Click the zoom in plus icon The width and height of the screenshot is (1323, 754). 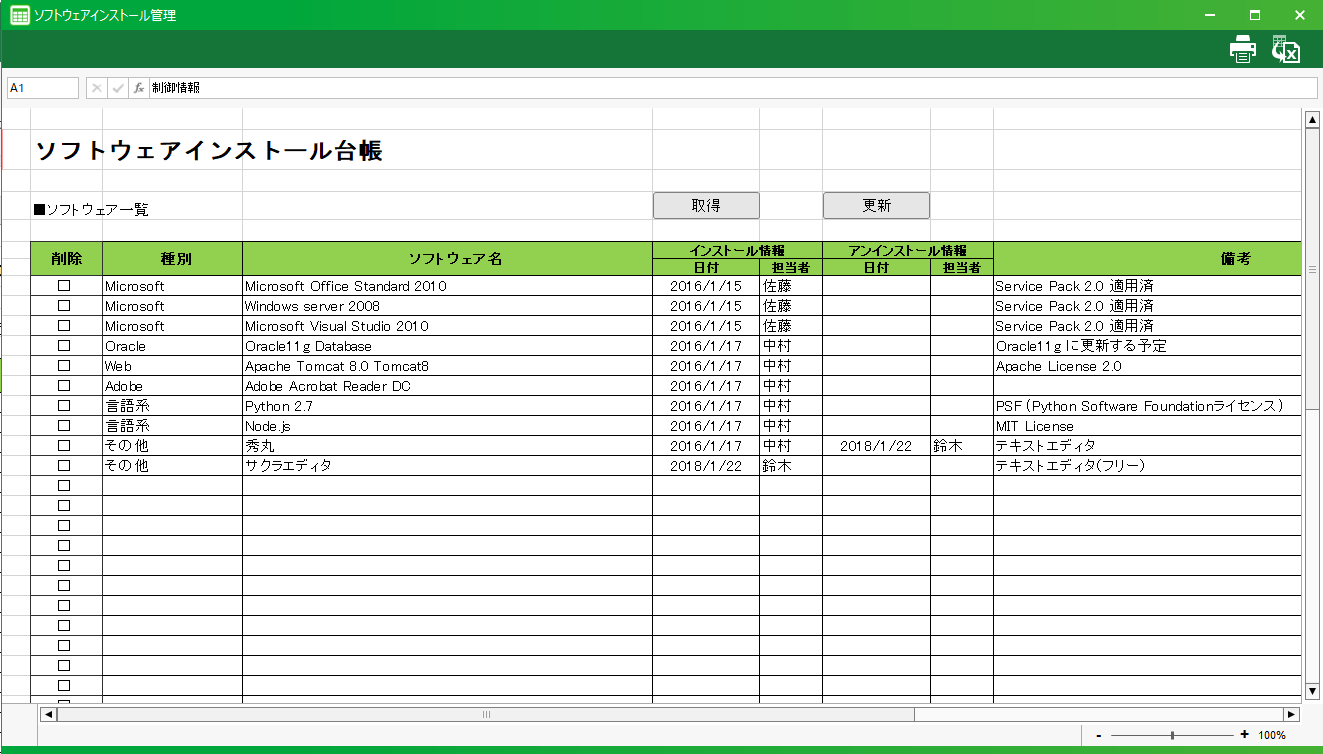1244,735
